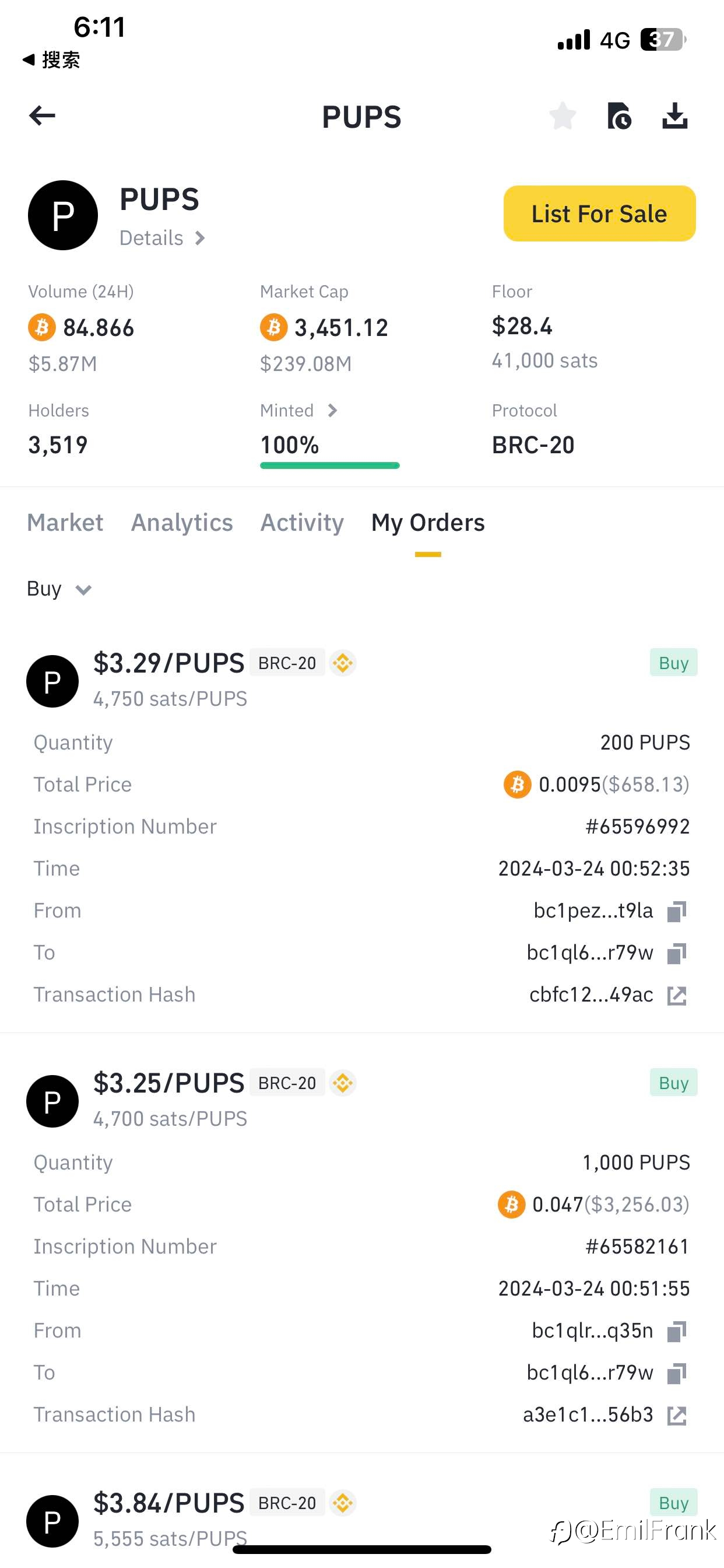Copy the bc1pez...t9la From address

pyautogui.click(x=677, y=911)
